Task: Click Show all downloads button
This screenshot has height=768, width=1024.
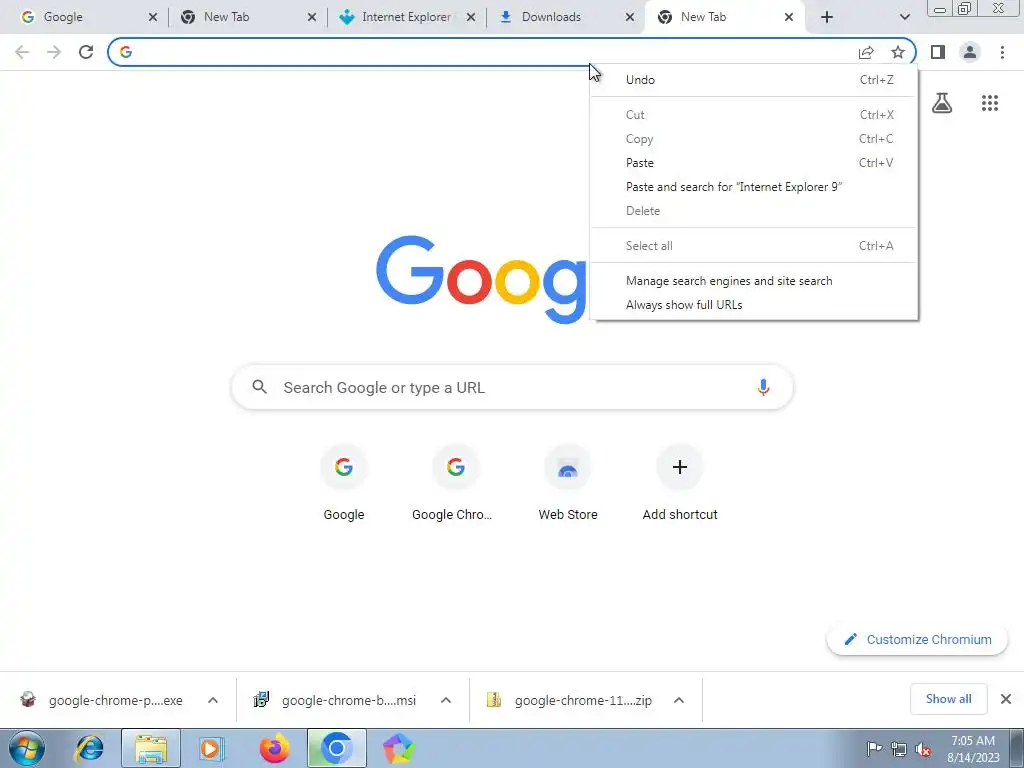Action: coord(948,699)
